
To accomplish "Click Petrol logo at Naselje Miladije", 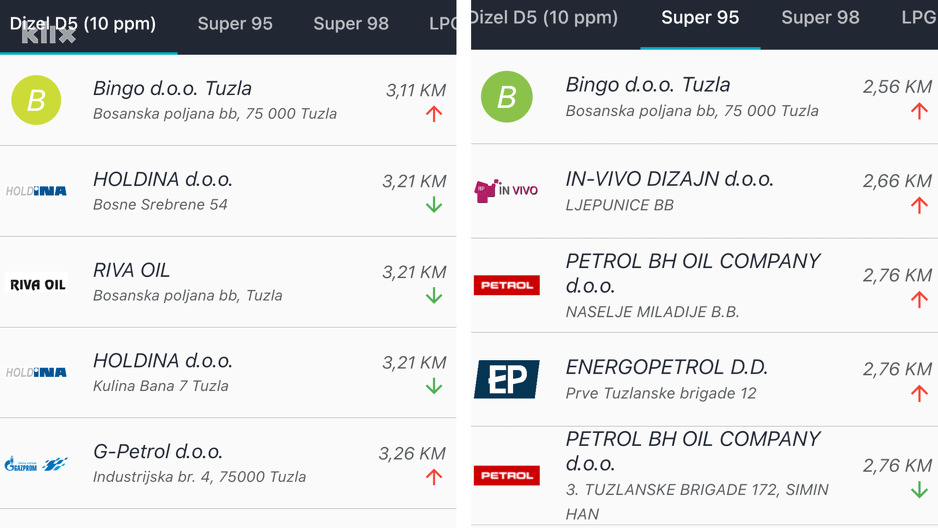I will click(x=506, y=285).
